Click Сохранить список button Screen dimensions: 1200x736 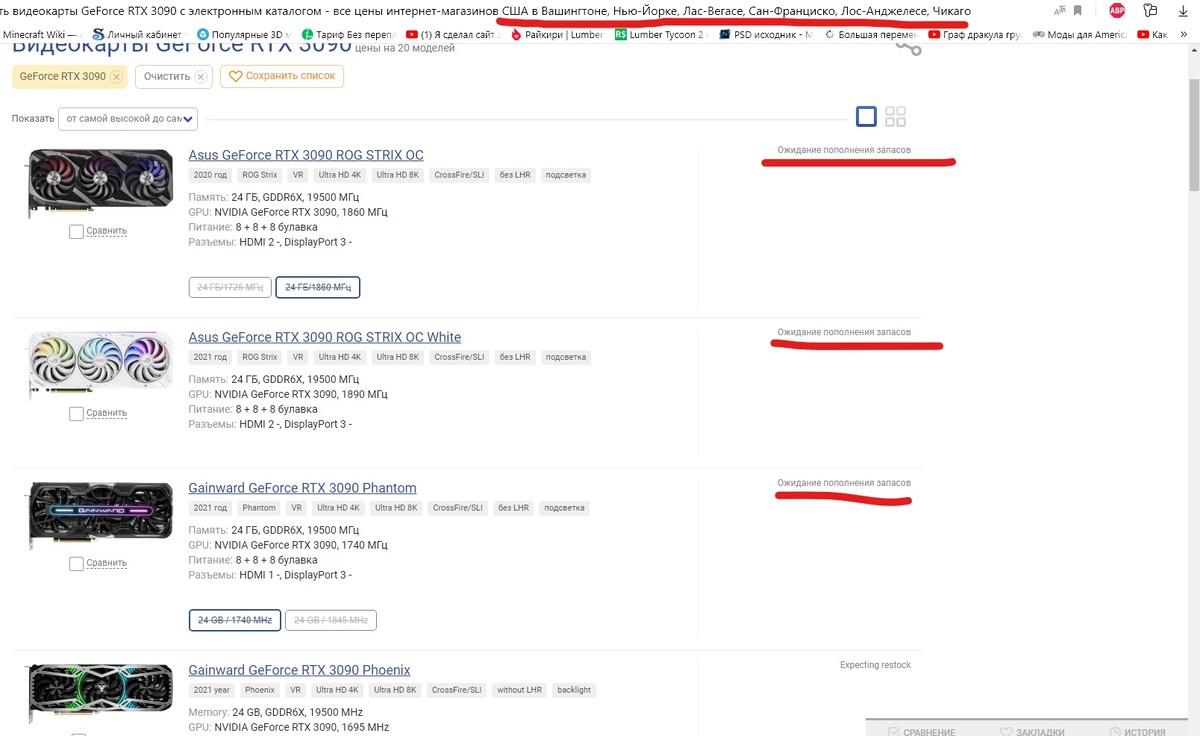coord(282,77)
